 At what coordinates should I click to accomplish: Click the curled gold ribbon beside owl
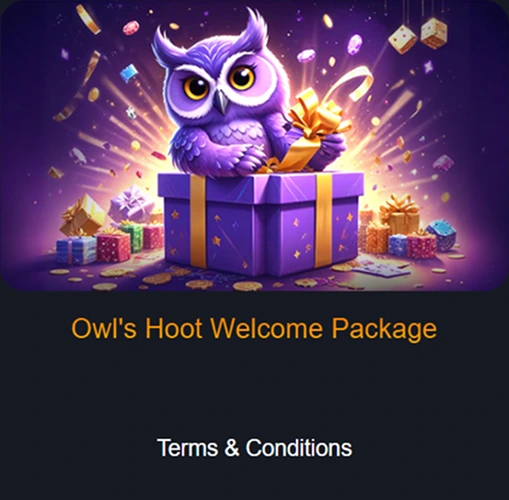click(x=355, y=82)
